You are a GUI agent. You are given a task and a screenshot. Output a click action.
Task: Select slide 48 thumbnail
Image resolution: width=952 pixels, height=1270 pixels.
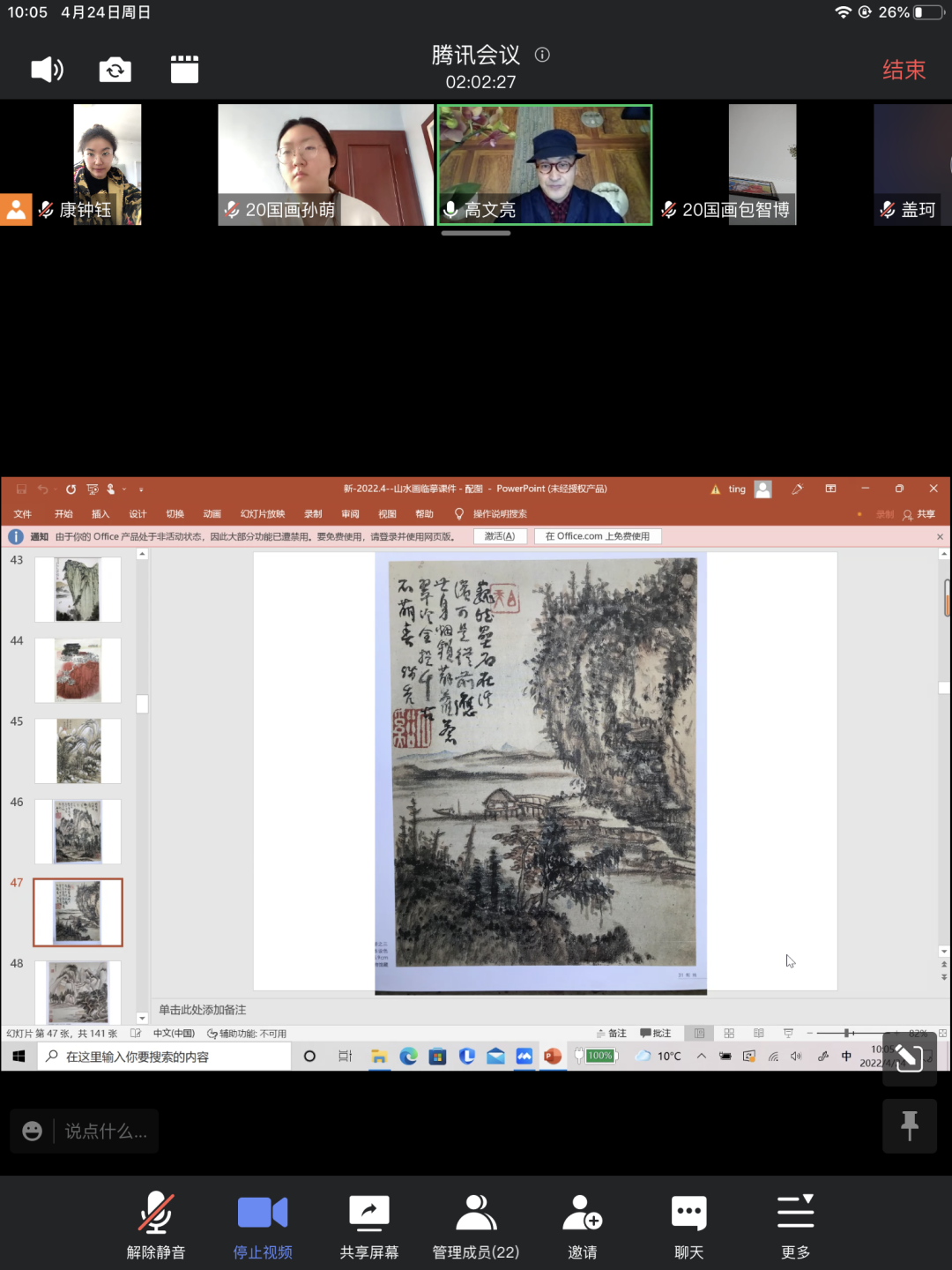click(x=78, y=992)
